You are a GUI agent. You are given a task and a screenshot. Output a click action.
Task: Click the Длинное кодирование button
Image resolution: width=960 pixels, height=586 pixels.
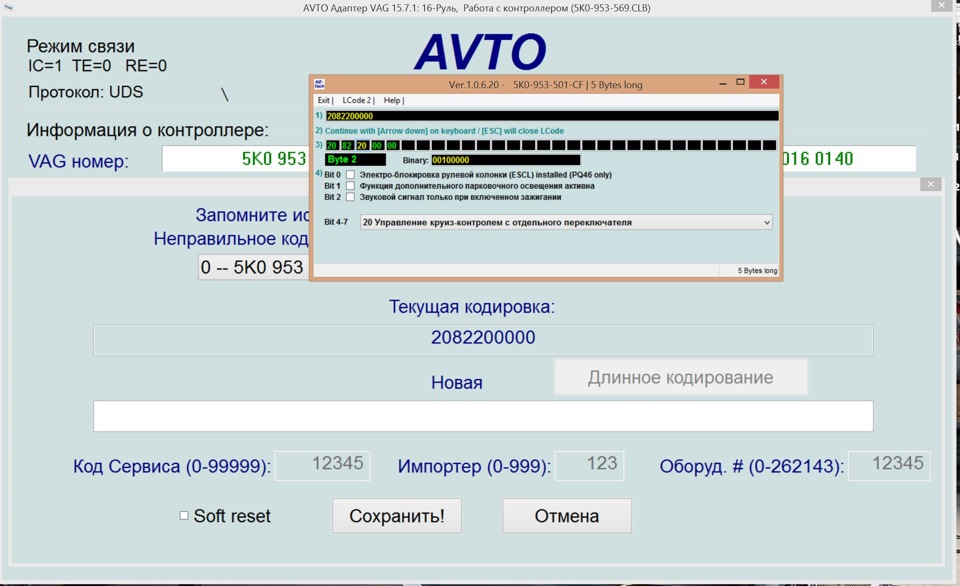tap(681, 377)
